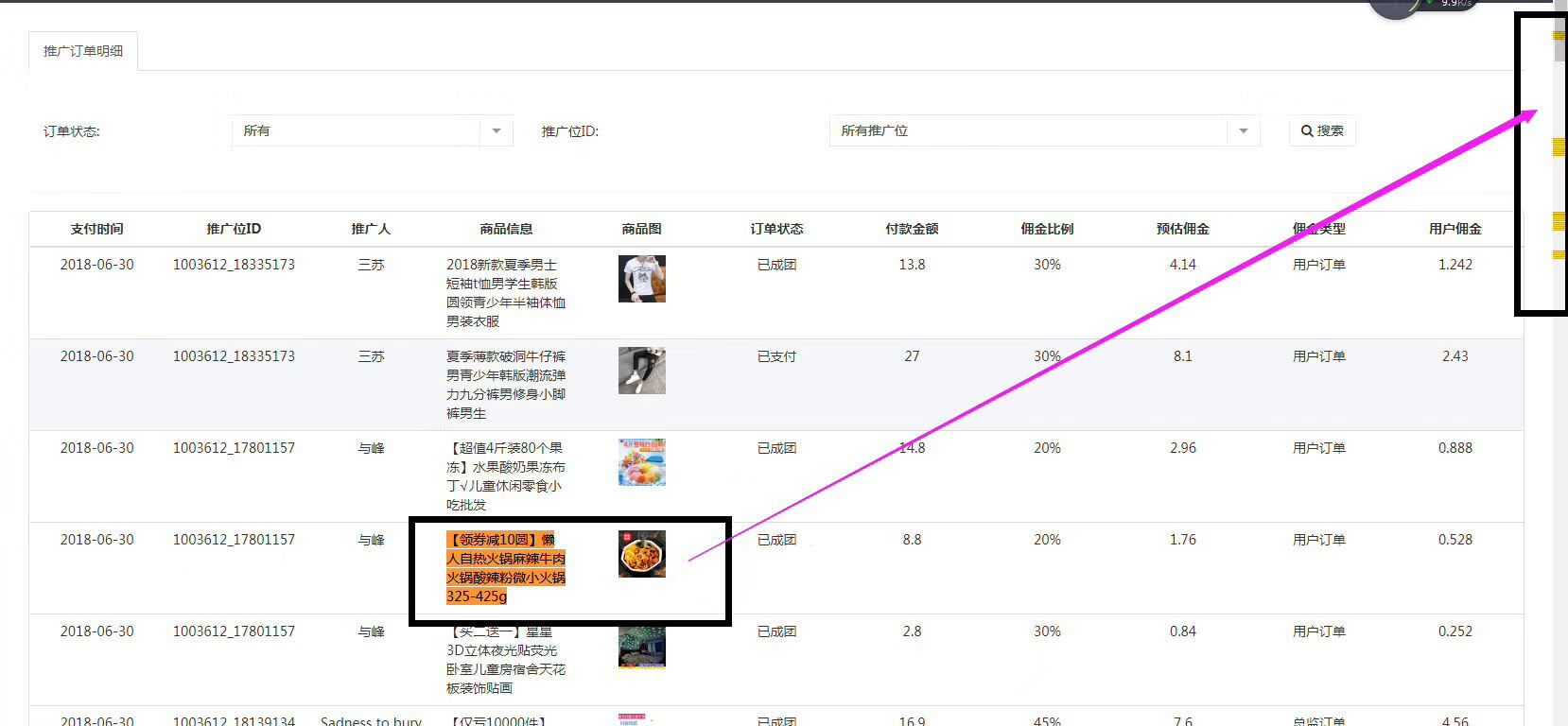Open the men's t-shirt product thumbnail
The width and height of the screenshot is (1568, 726).
coord(642,279)
